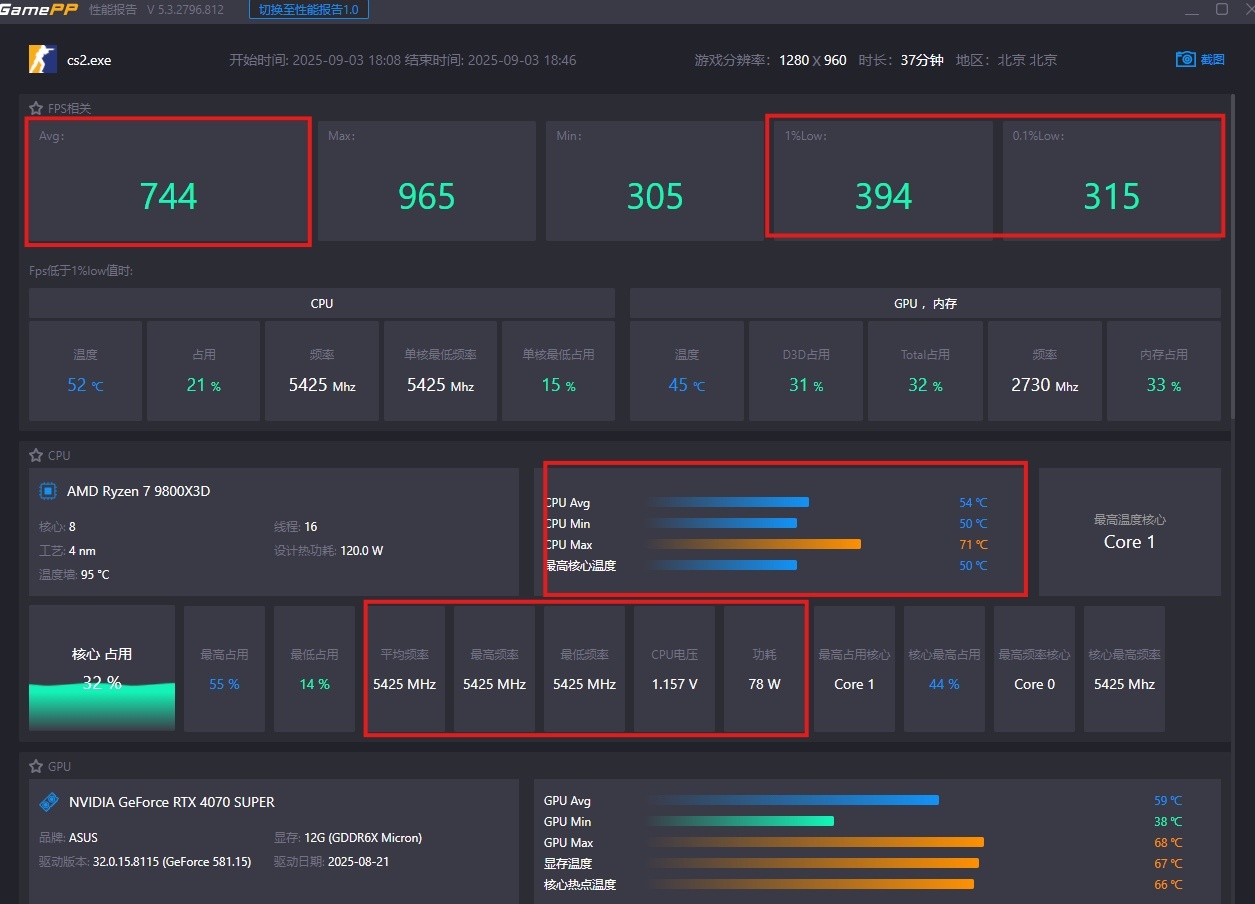This screenshot has height=904, width=1255.
Task: Click the AMD Ryzen 7 9800X3D name
Action: pyautogui.click(x=138, y=491)
